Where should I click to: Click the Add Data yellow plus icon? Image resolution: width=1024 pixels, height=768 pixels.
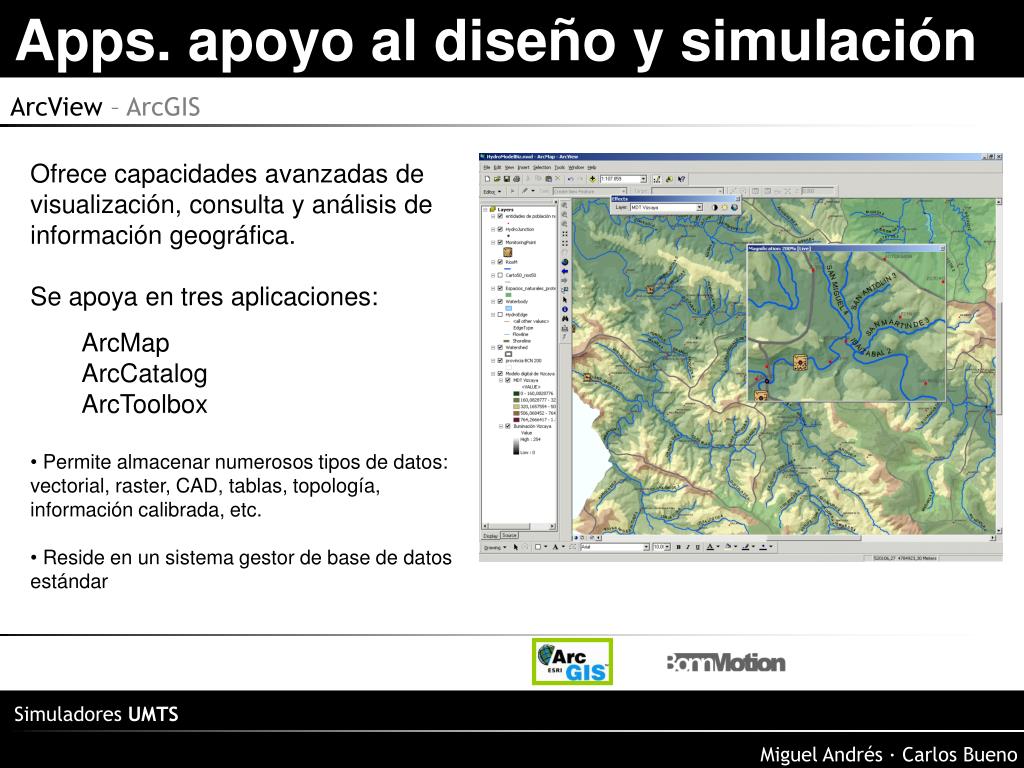(592, 179)
